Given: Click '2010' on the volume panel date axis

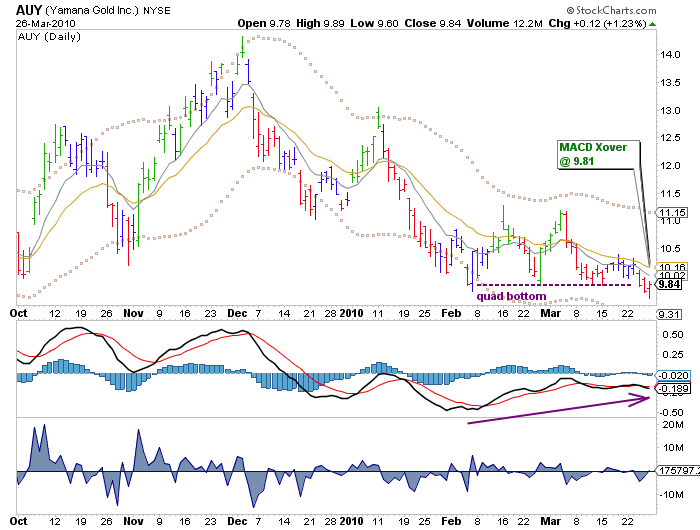Looking at the screenshot, I should point(351,521).
